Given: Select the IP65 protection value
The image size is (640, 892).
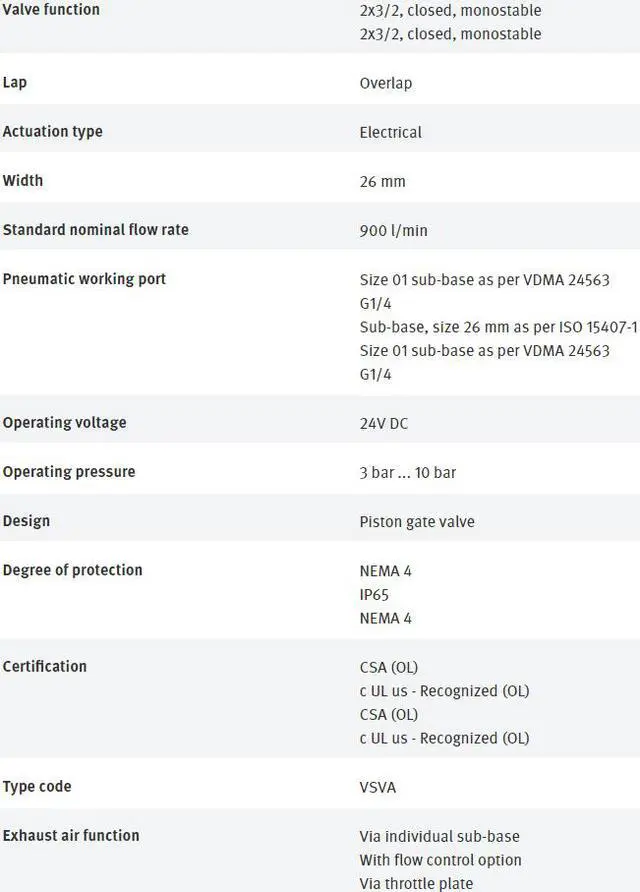Looking at the screenshot, I should tap(374, 595).
